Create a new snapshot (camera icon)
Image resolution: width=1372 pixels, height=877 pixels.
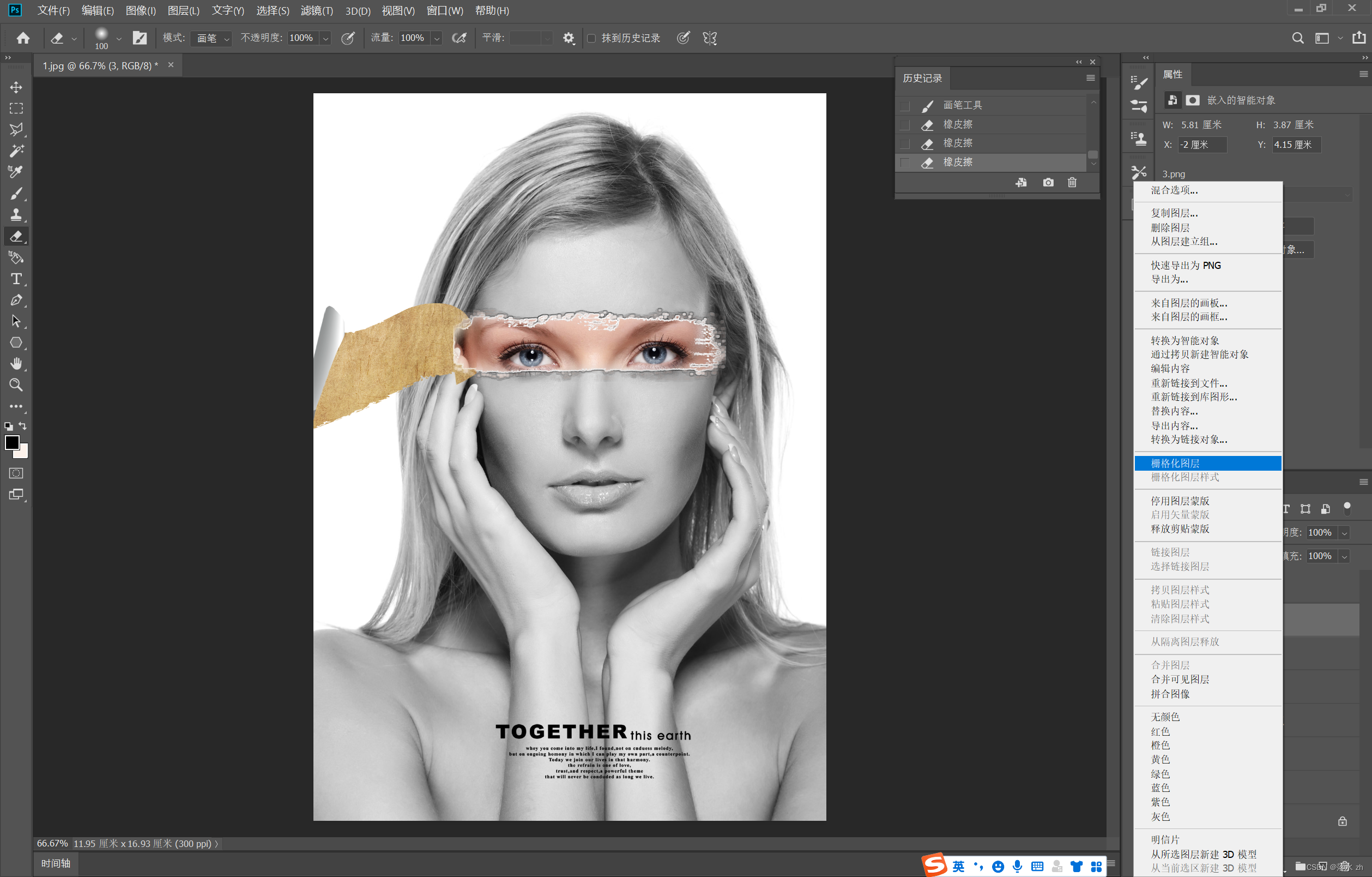pos(1048,183)
